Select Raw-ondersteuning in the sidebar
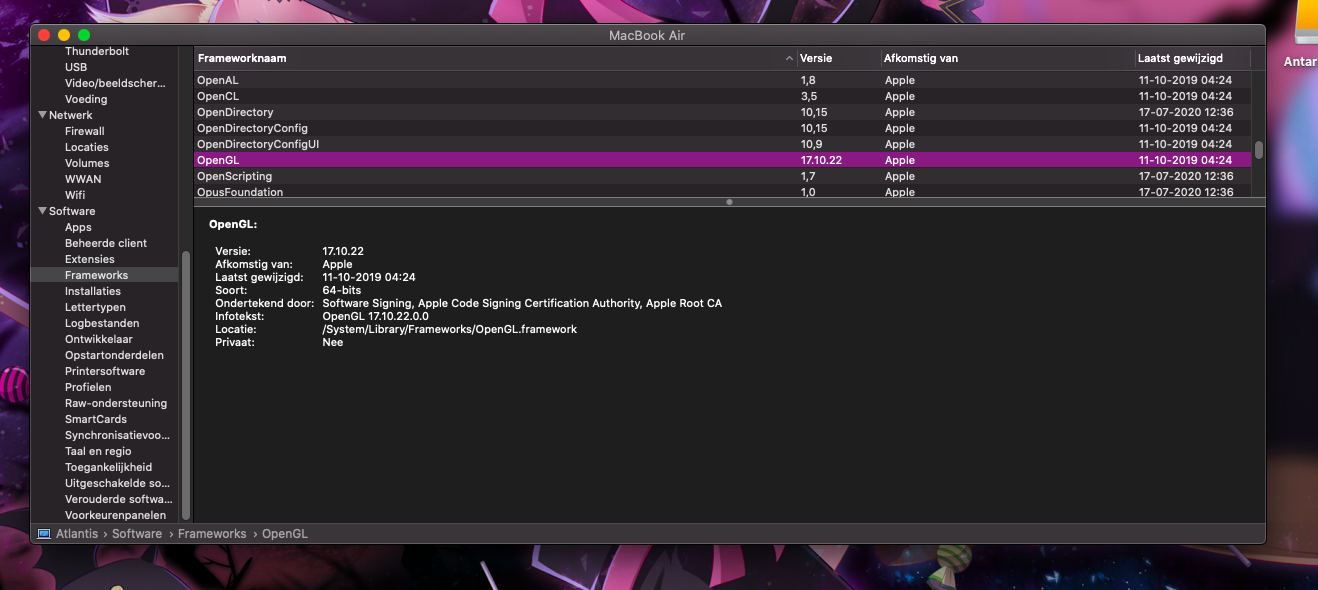Screen dimensions: 1318x590 116,403
